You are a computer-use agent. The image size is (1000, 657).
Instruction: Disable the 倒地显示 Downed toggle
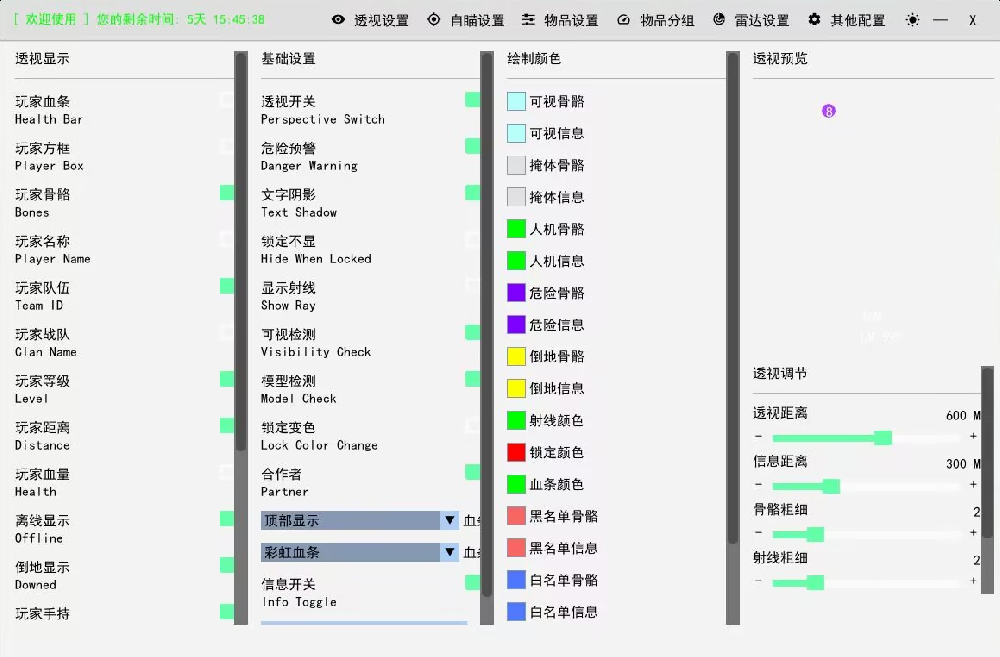pos(227,565)
